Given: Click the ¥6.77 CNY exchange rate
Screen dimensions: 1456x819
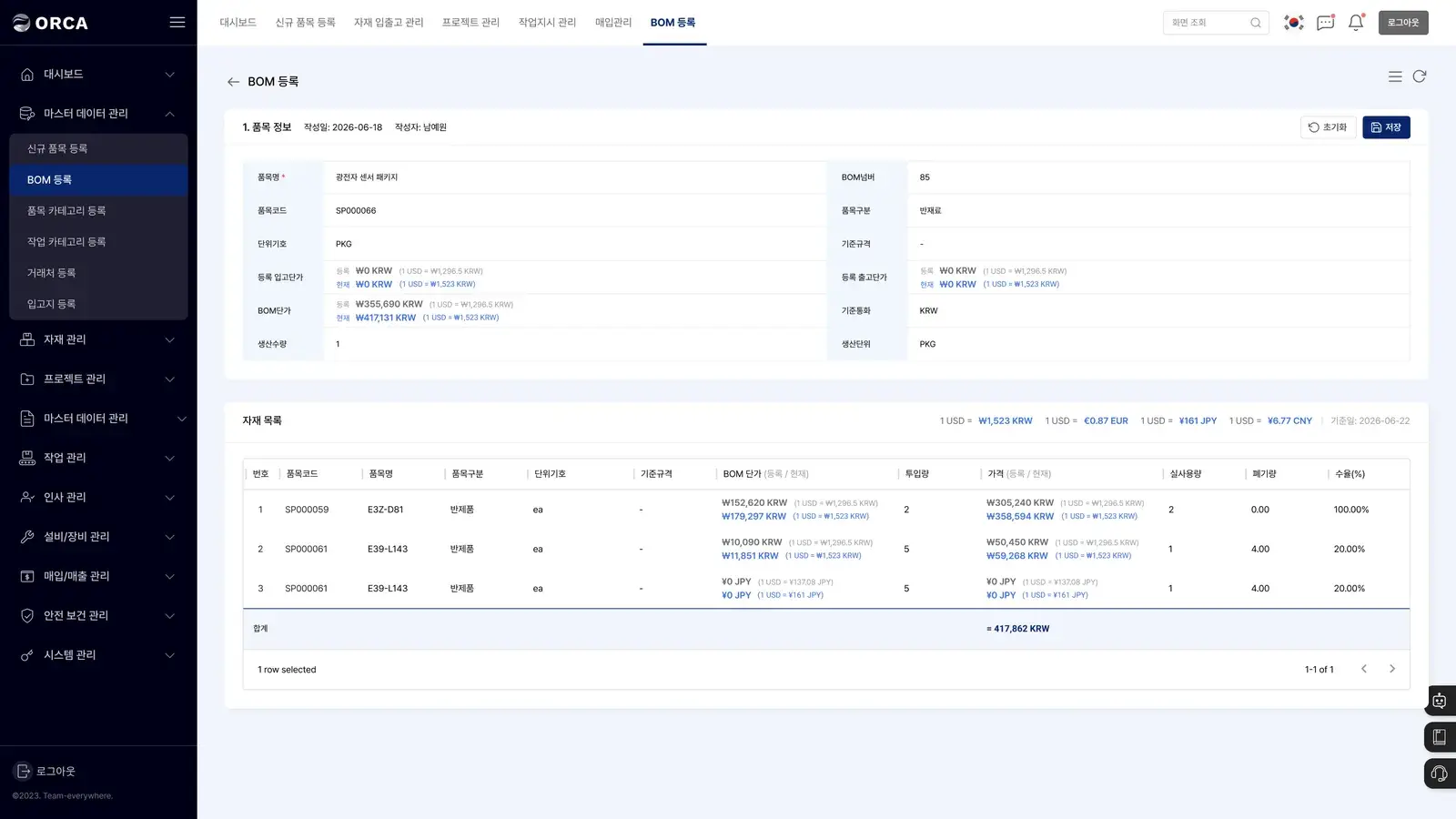Looking at the screenshot, I should [x=1289, y=421].
